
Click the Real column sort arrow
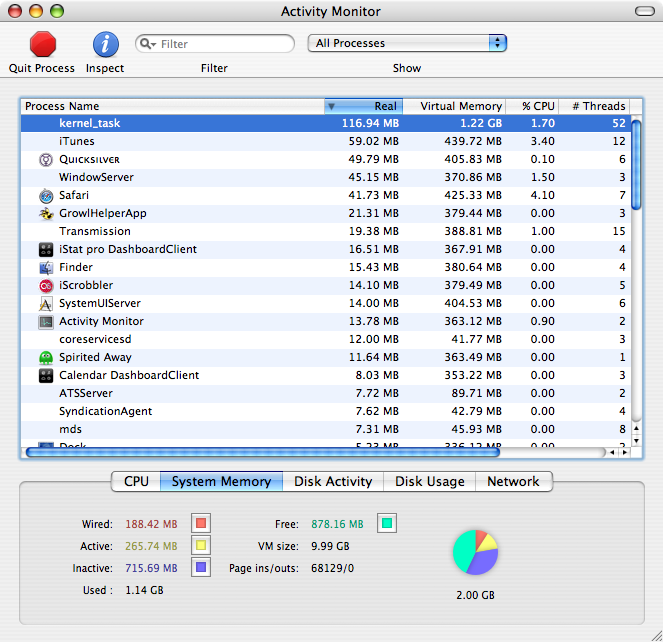pyautogui.click(x=332, y=107)
